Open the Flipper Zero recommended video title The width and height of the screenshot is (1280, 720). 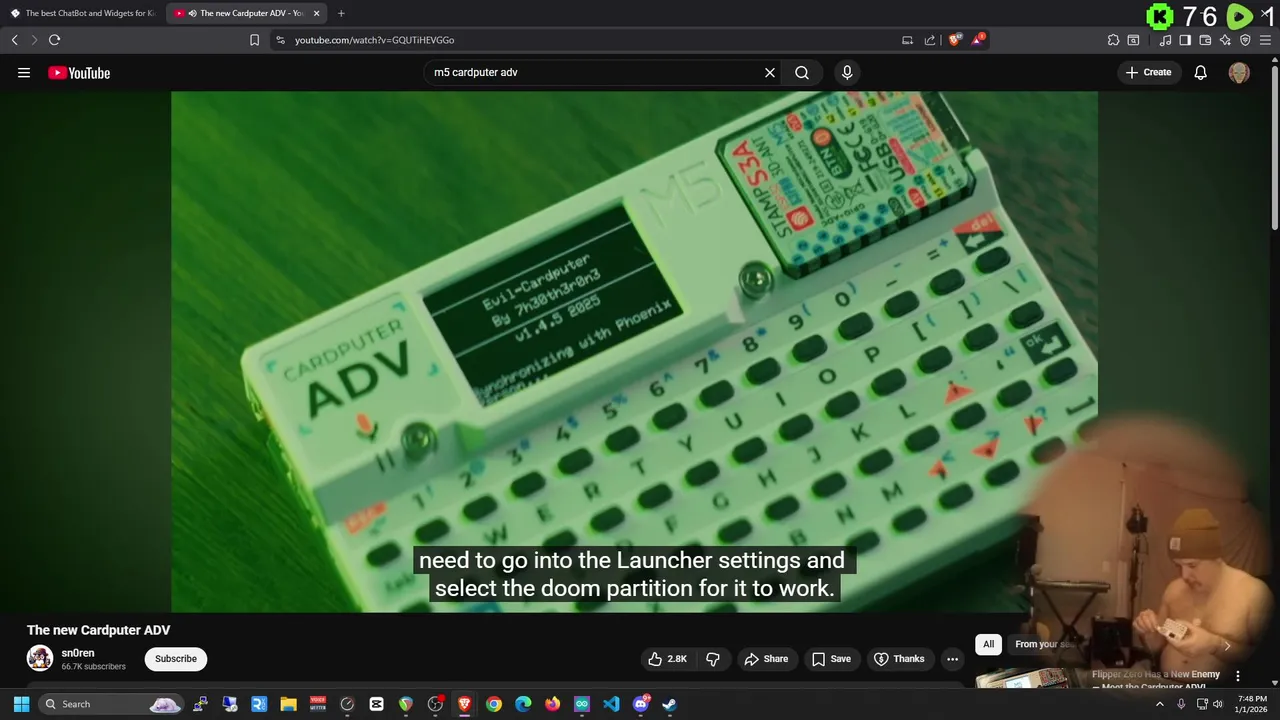(1156, 679)
